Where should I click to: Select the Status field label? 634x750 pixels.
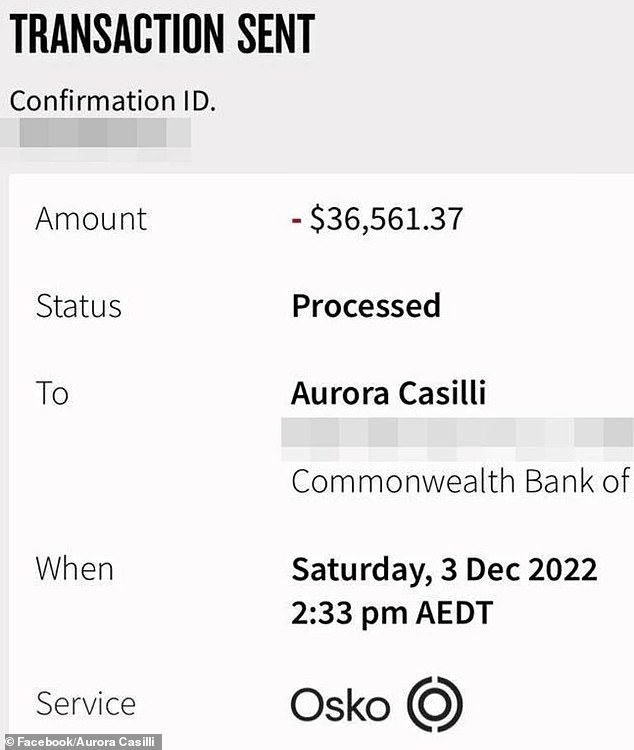[x=79, y=306]
